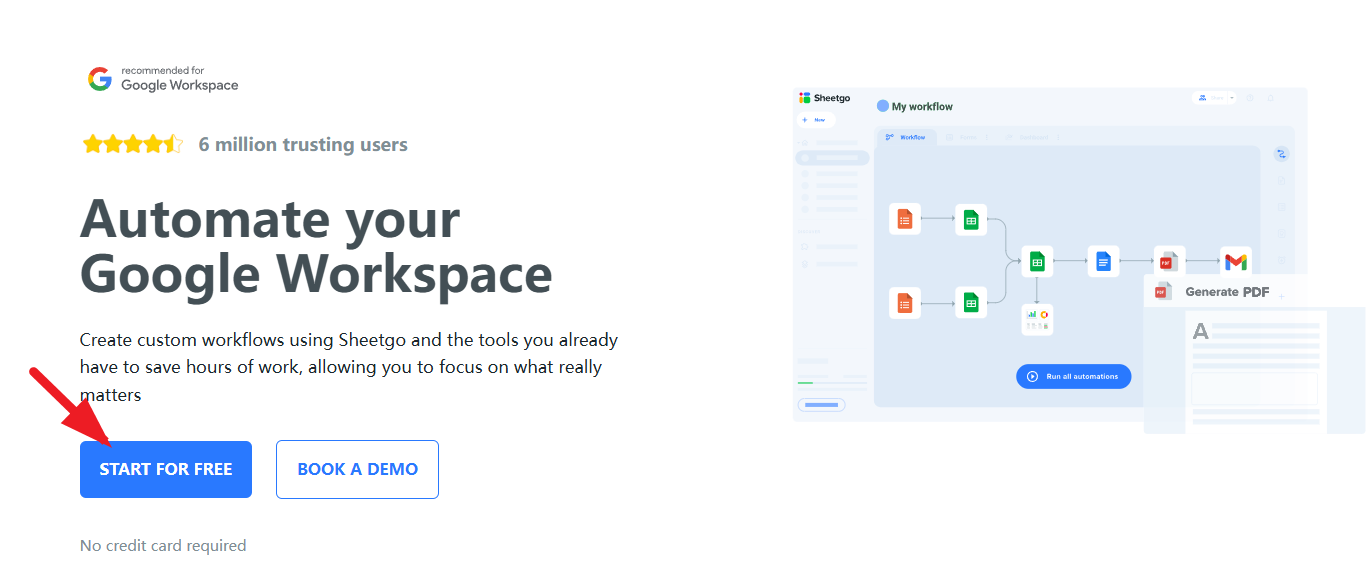Click the Sheets node fed by lower Forms
This screenshot has width=1369, height=572.
coord(970,302)
